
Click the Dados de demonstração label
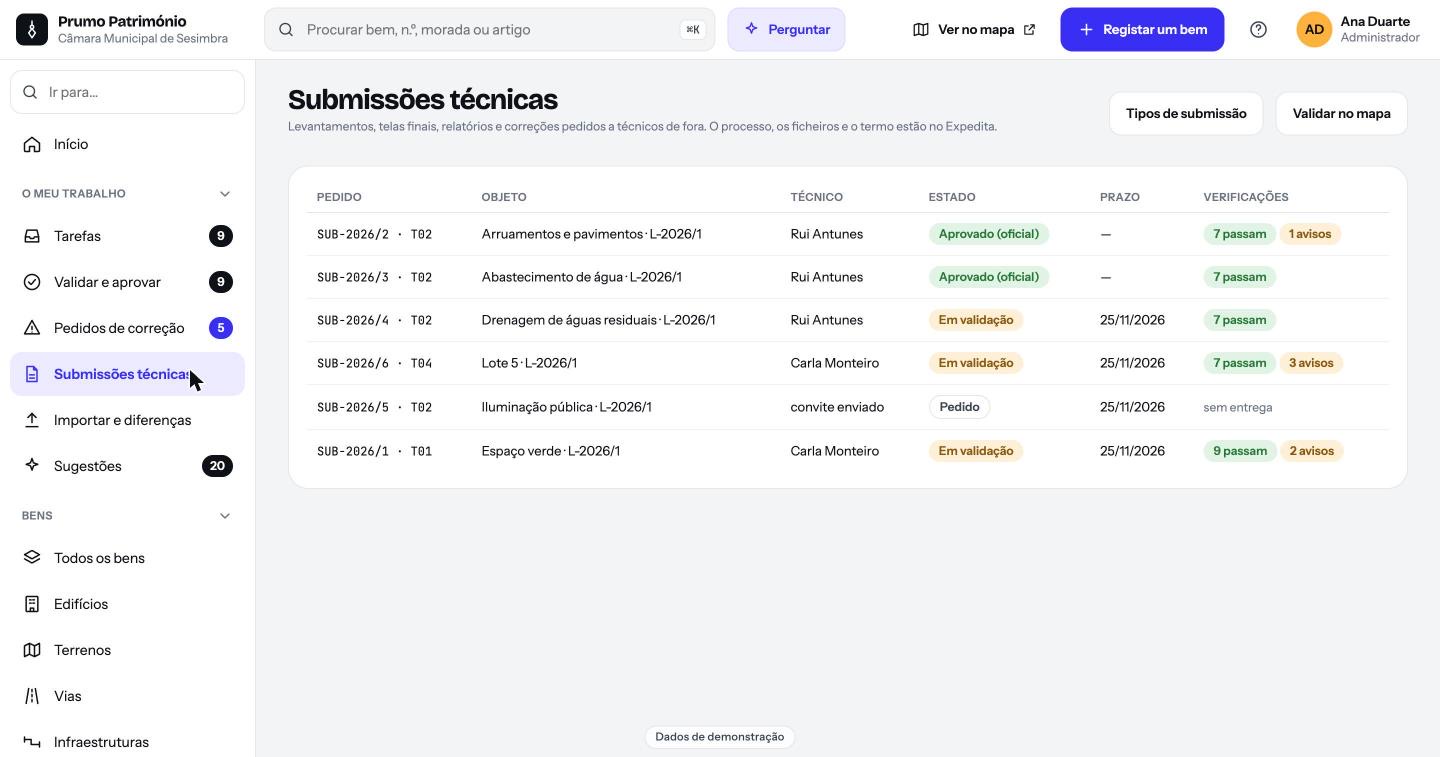tap(720, 737)
